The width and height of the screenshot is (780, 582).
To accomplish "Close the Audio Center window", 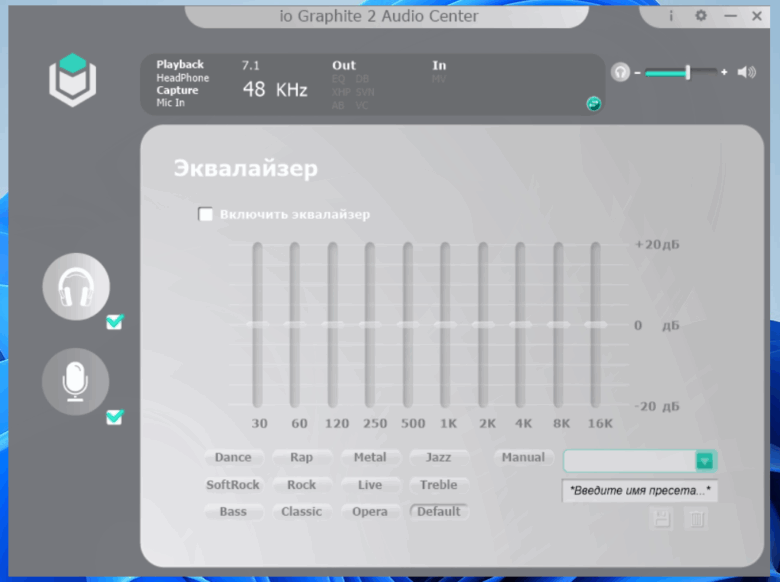I will (757, 16).
